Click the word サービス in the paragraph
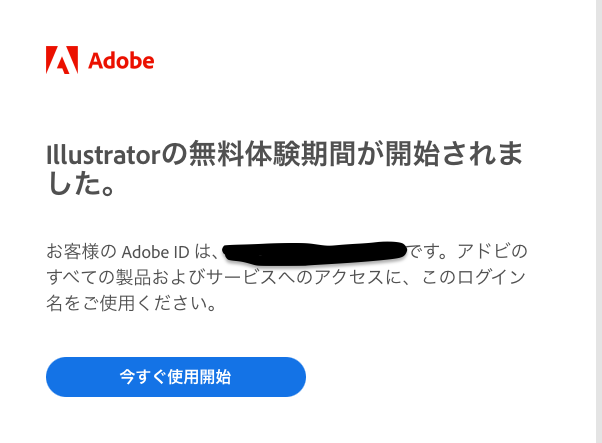 coord(256,276)
